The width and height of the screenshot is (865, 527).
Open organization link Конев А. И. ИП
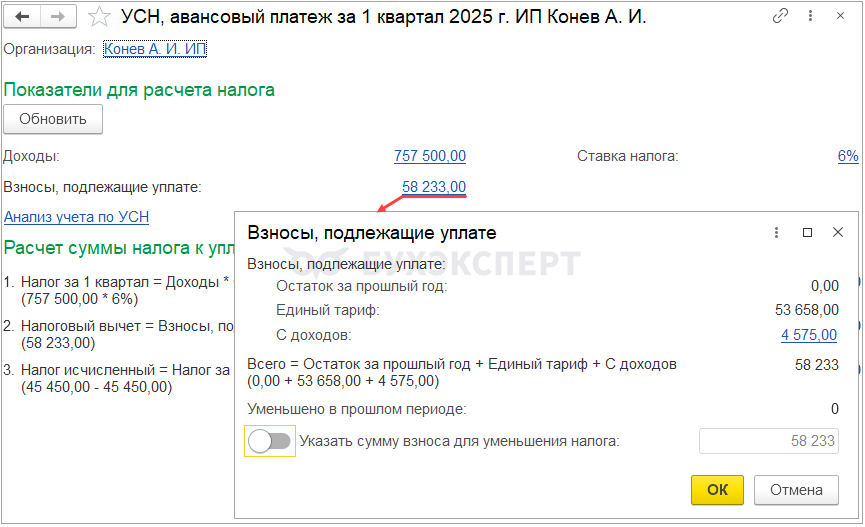[x=155, y=49]
